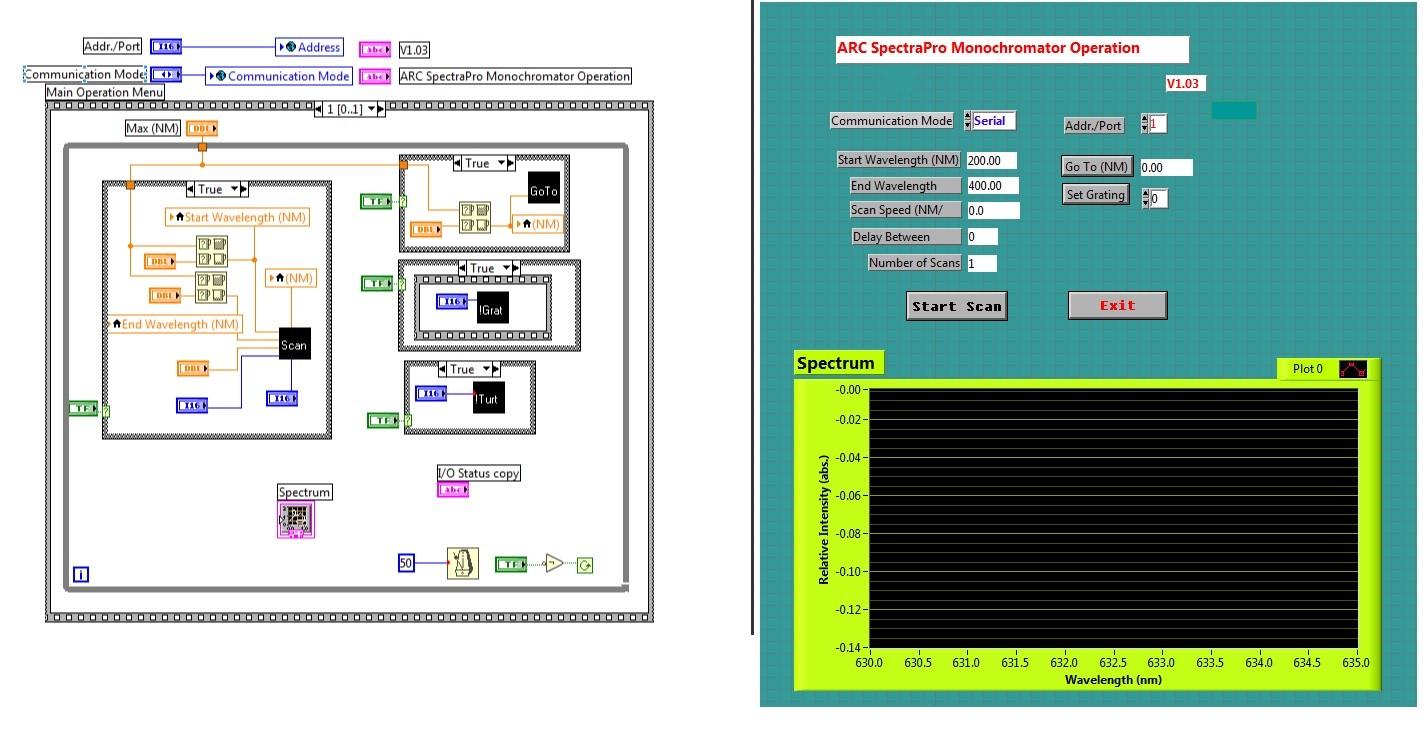Click the Main Operation Menu label
The width and height of the screenshot is (1425, 737).
pos(105,92)
